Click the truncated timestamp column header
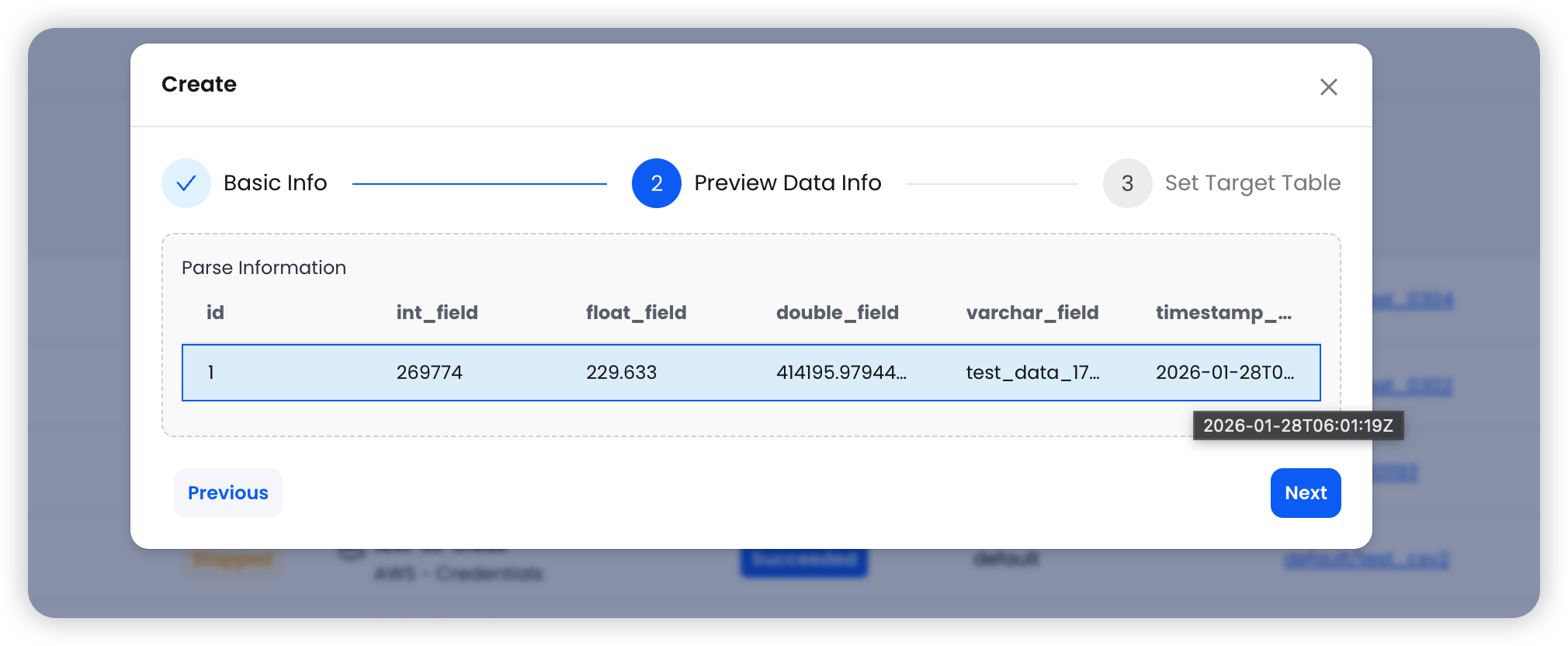This screenshot has height=646, width=1568. tap(1223, 313)
